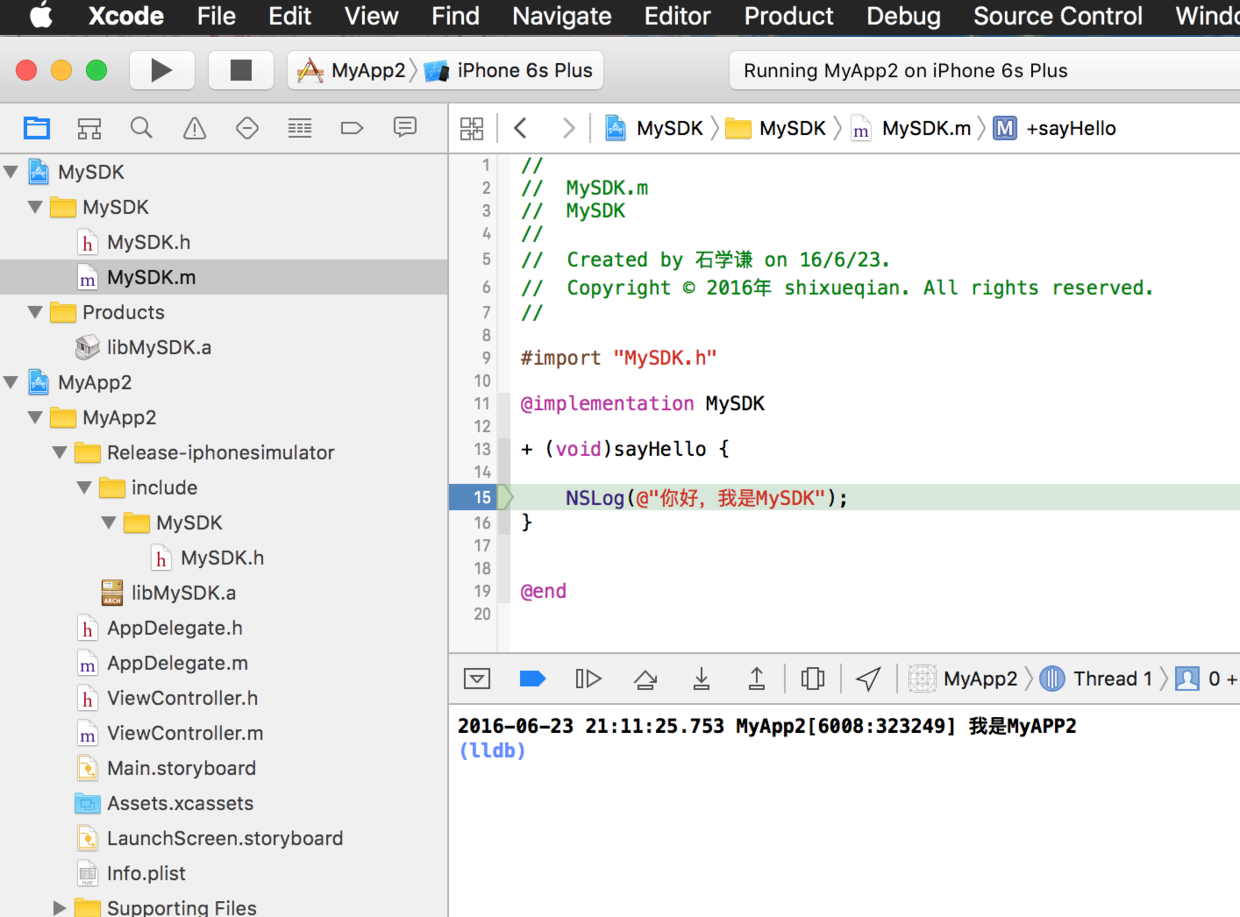The image size is (1240, 917).
Task: Select Thread 1 in the debug bar
Action: 1096,679
